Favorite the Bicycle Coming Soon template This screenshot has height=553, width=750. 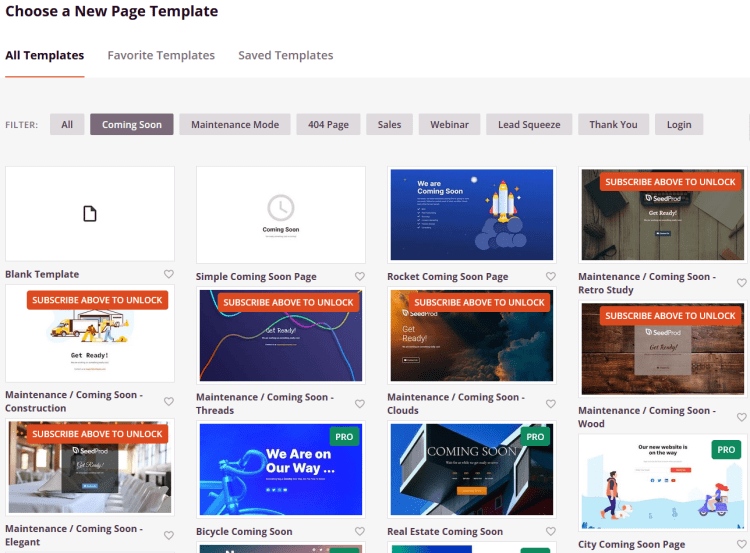pyautogui.click(x=360, y=531)
